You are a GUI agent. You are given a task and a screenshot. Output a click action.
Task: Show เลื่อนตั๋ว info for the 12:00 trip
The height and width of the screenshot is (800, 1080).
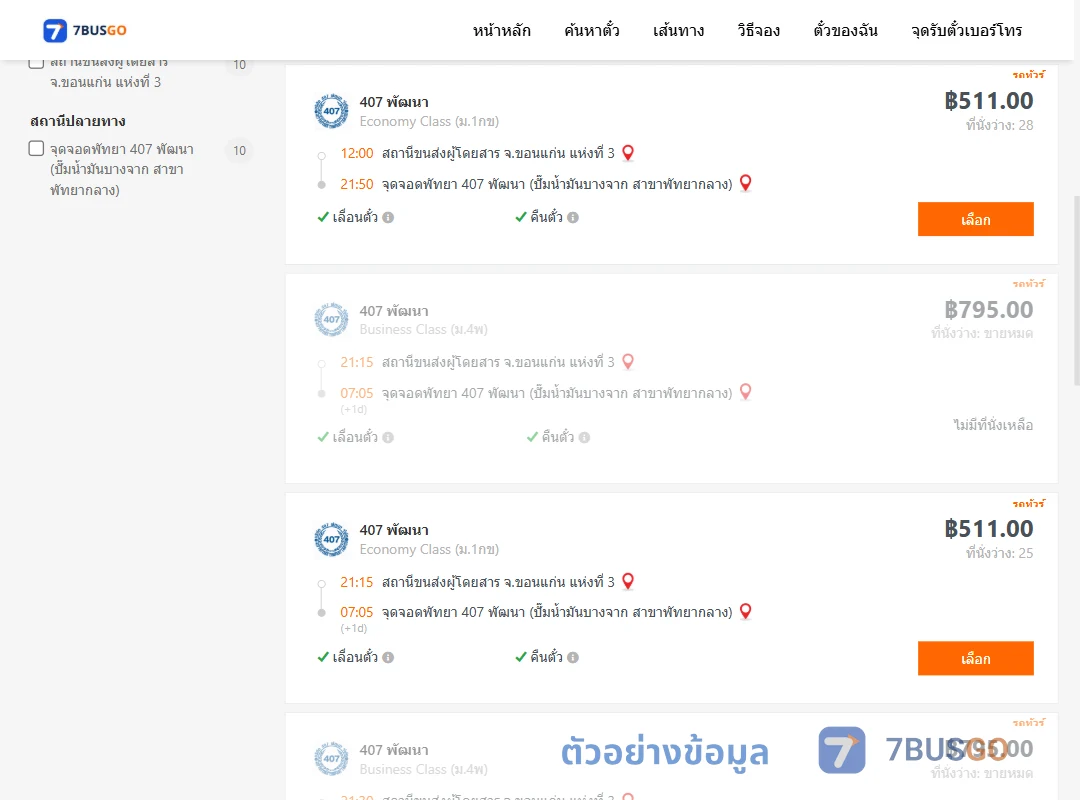[x=388, y=218]
